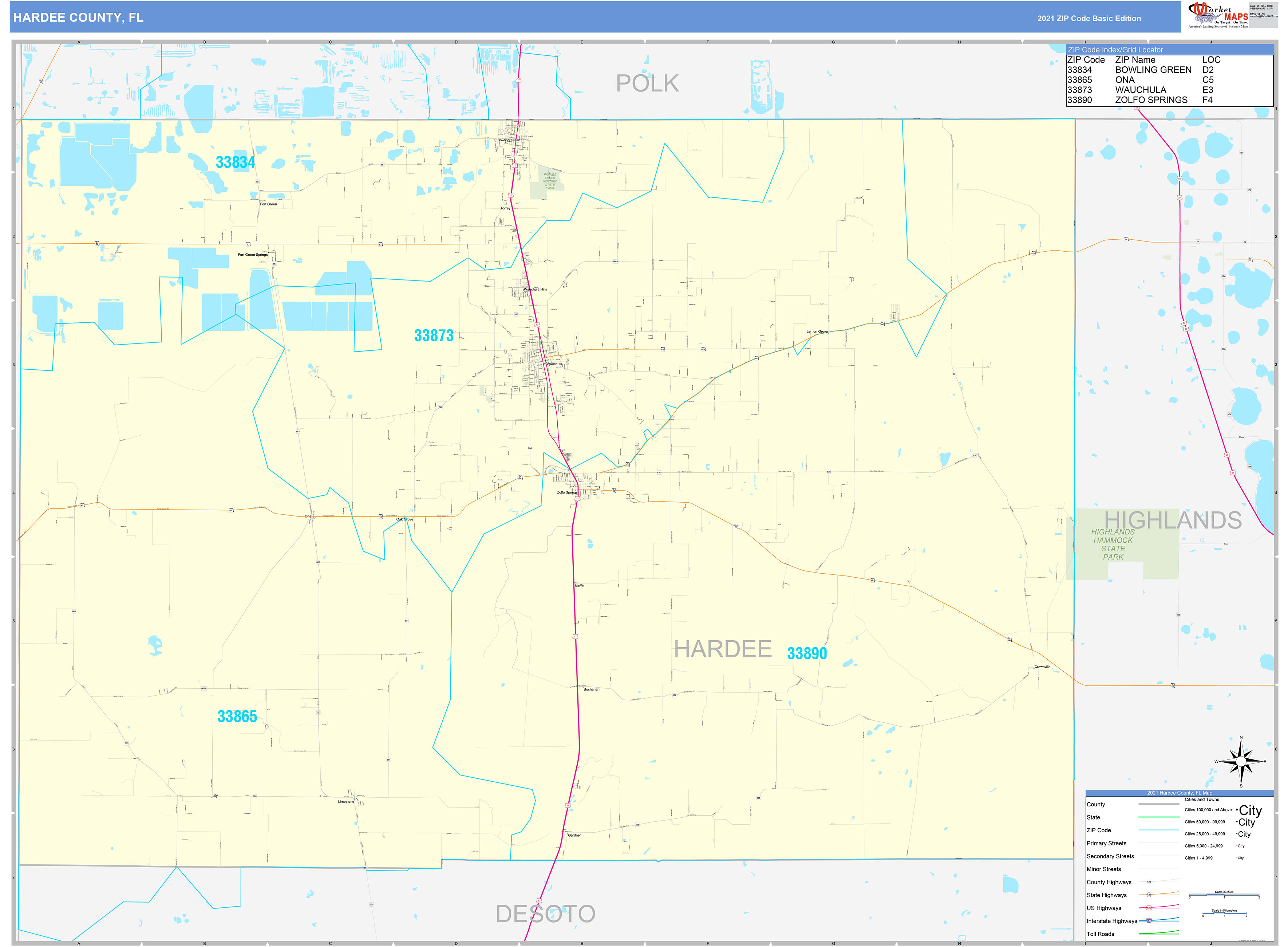Open the 2021 Hardee County, FL Map legend header
The height and width of the screenshot is (947, 1288).
[x=1180, y=793]
